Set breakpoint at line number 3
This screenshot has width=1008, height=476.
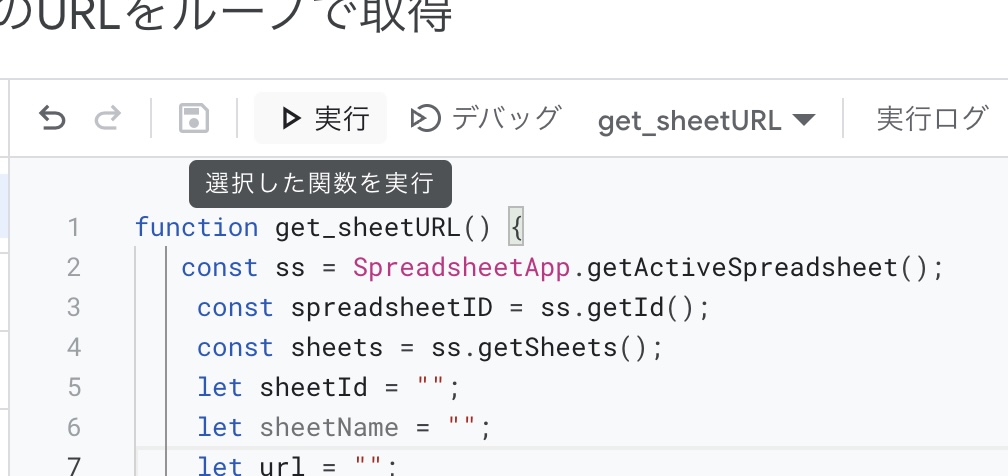pyautogui.click(x=72, y=308)
